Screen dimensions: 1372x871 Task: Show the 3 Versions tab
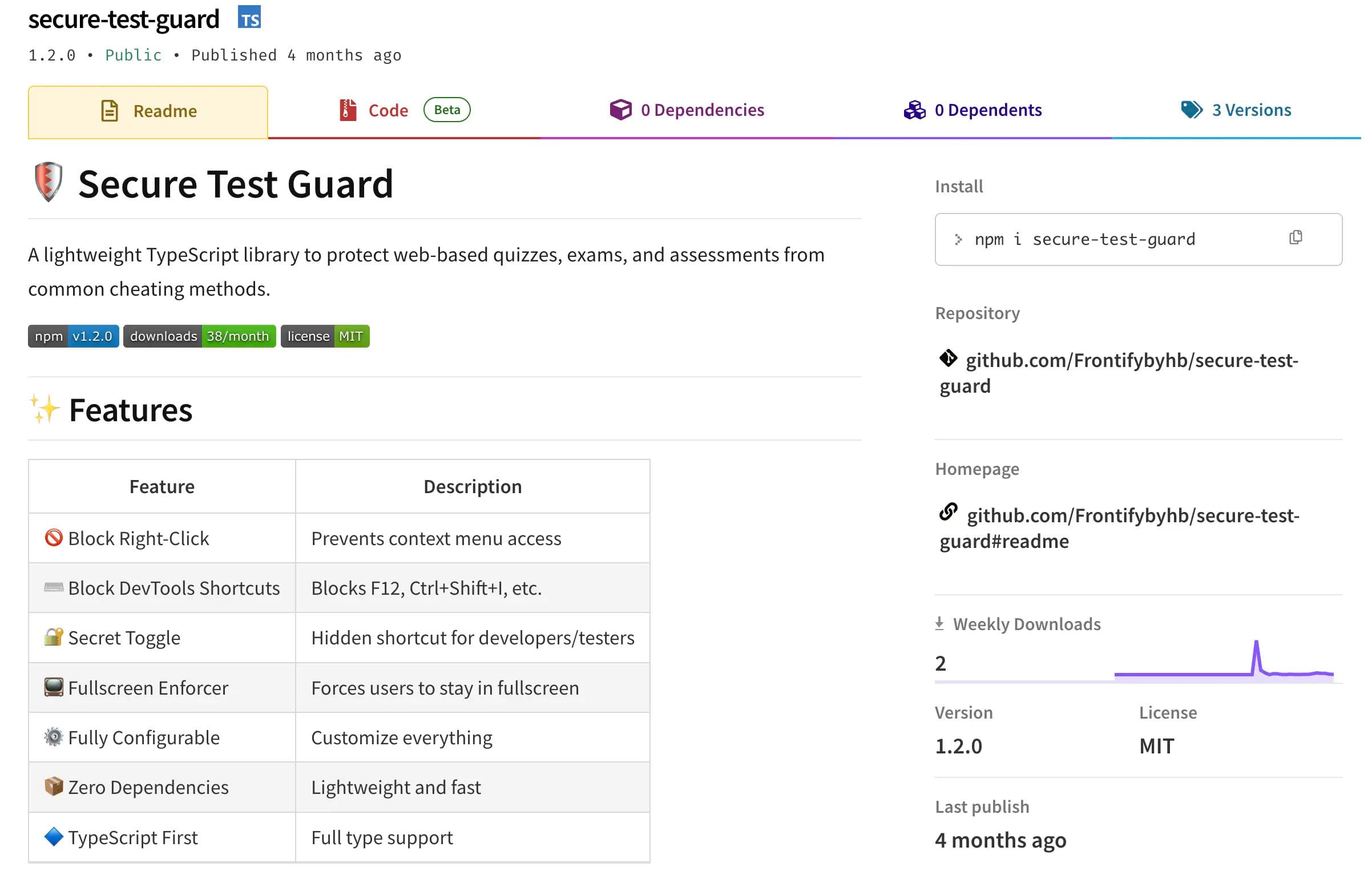(1236, 110)
